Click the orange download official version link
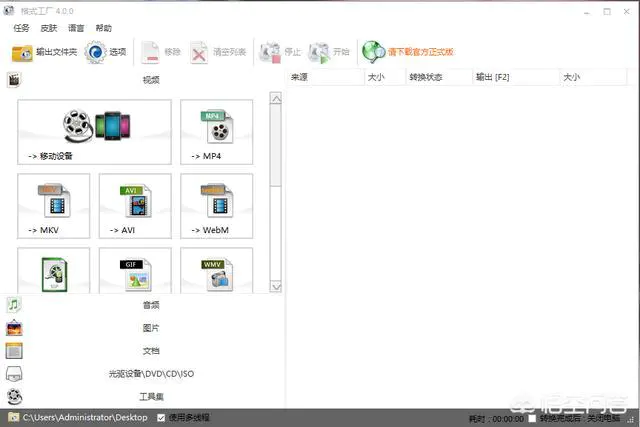 tap(420, 52)
